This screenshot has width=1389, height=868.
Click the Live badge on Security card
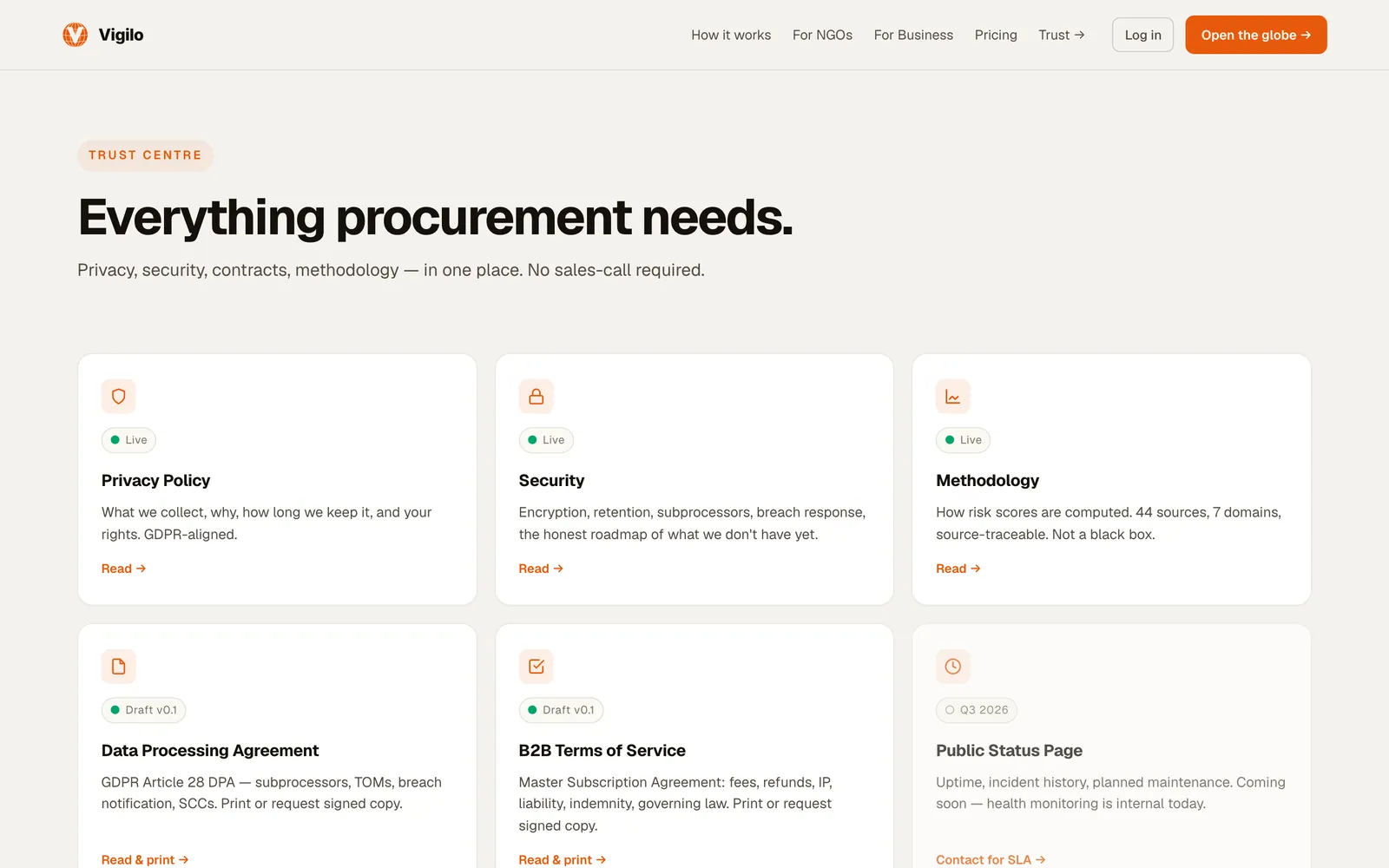[546, 440]
